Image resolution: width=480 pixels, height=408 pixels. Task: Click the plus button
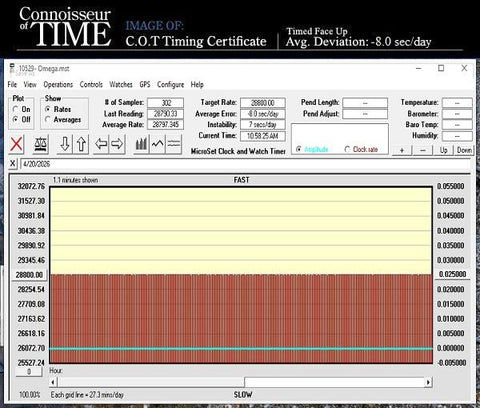(x=402, y=150)
